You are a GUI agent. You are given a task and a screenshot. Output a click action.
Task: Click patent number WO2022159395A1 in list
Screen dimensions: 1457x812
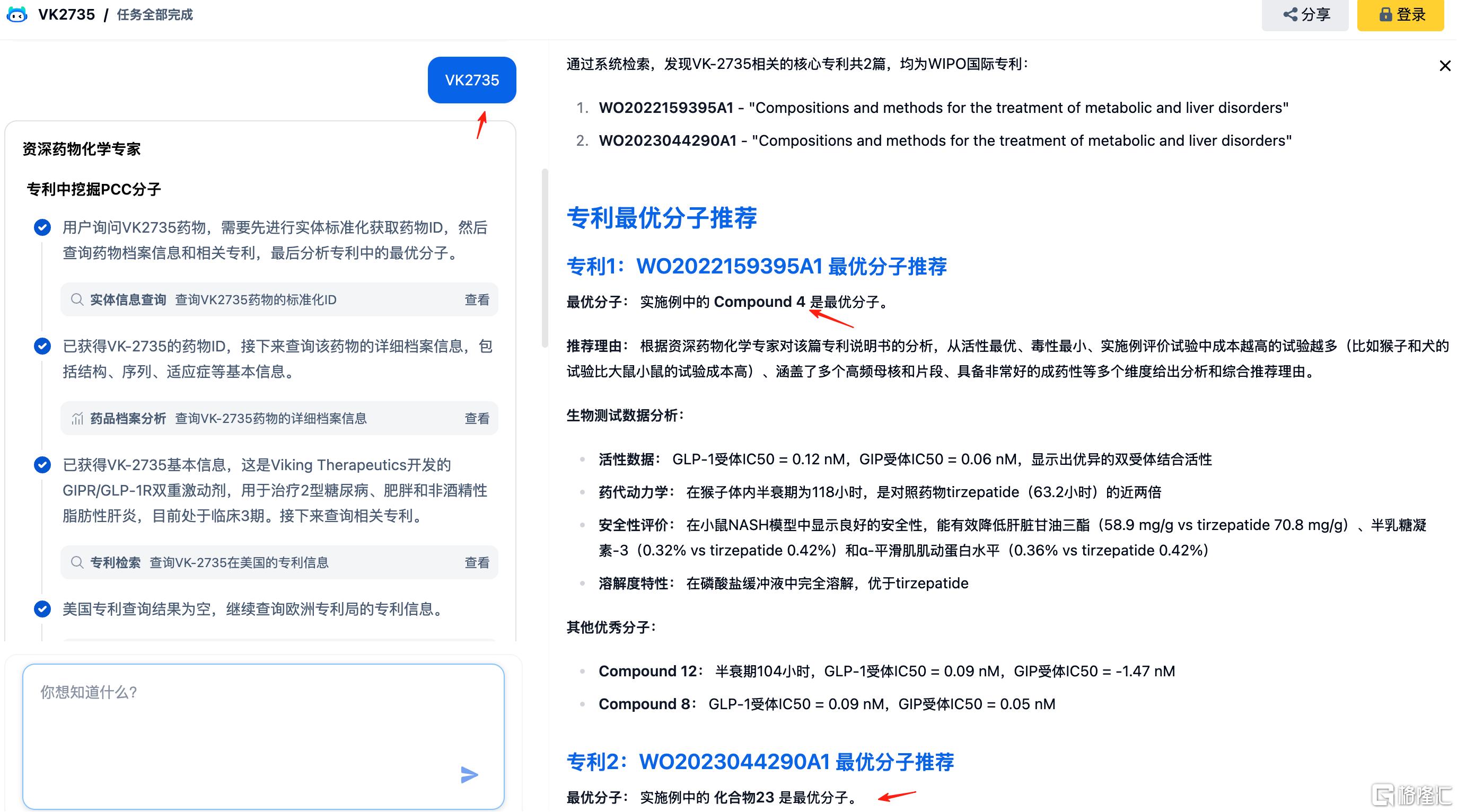[x=666, y=108]
